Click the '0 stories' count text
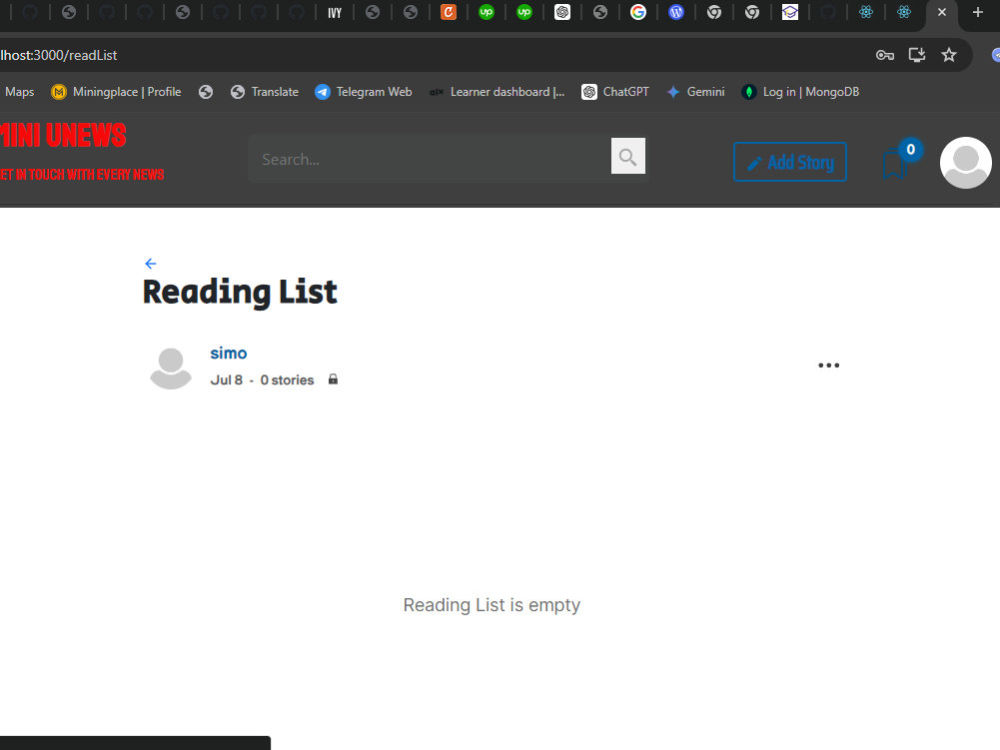 tap(287, 380)
